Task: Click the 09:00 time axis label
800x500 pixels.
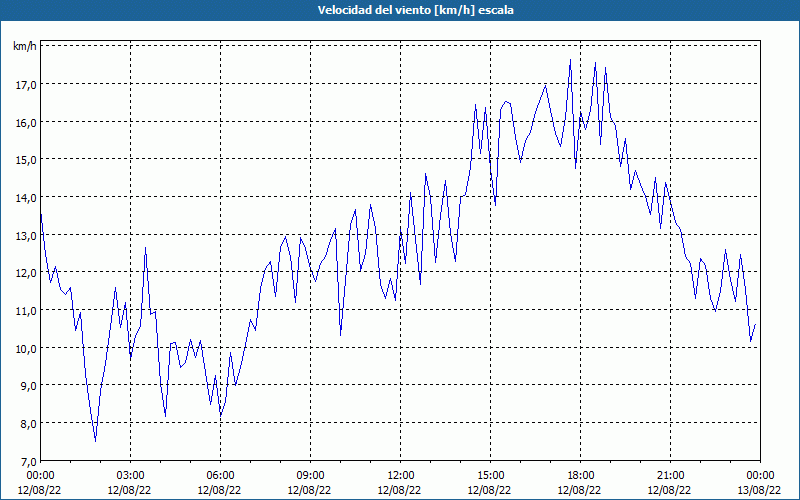Action: (310, 476)
